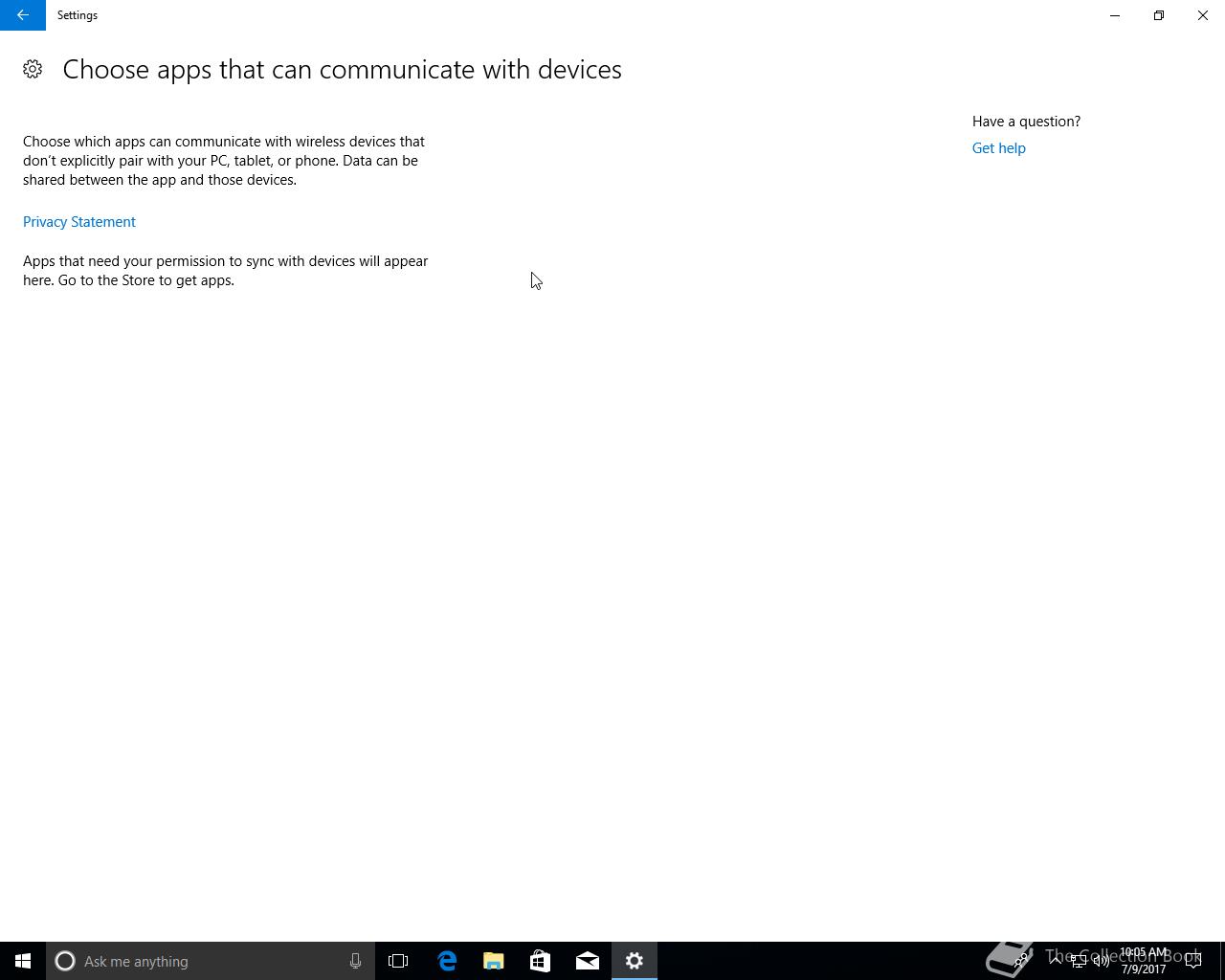This screenshot has width=1225, height=980.
Task: Open the volume control tray icon
Action: click(1101, 961)
